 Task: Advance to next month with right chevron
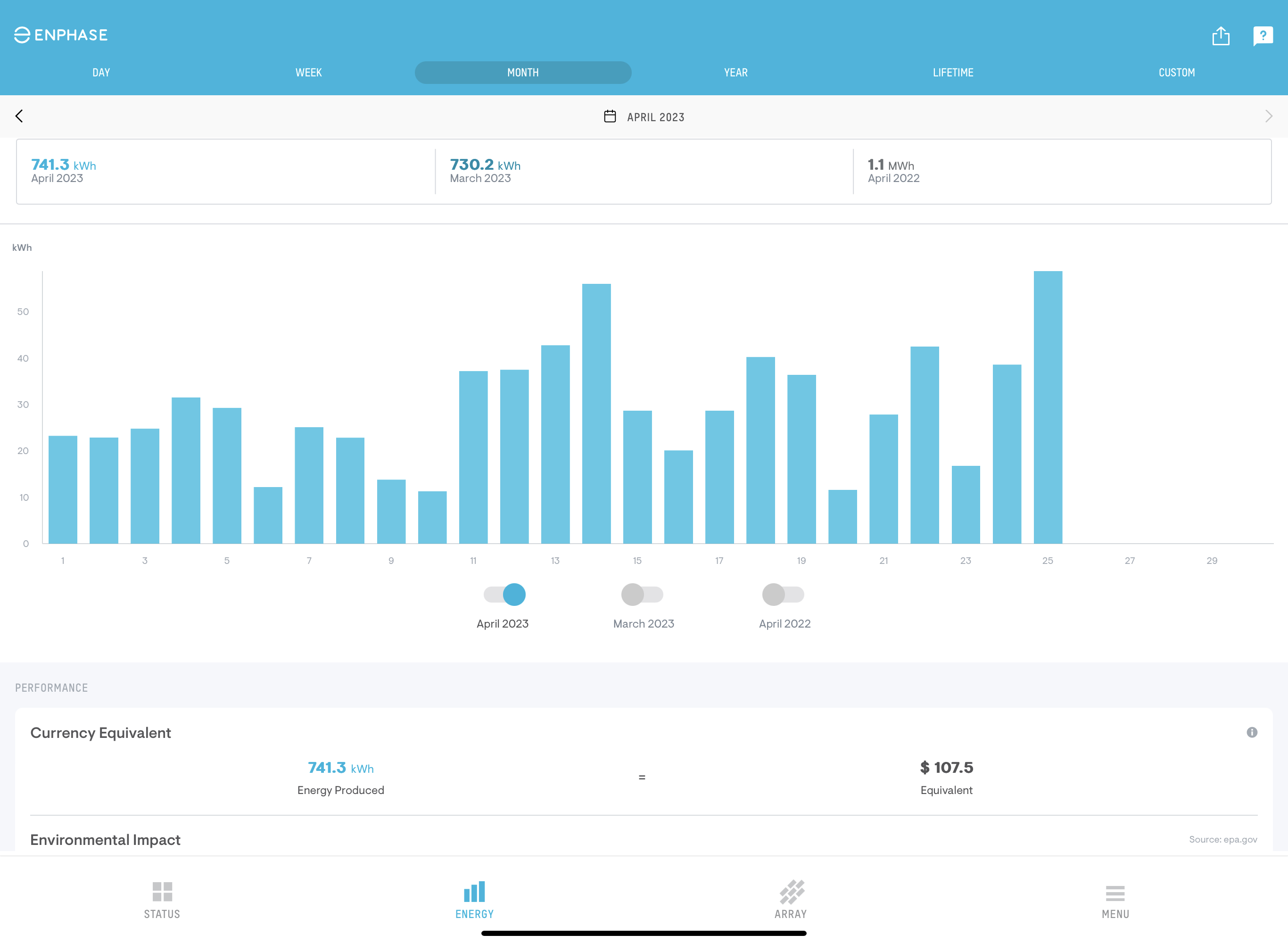1268,116
